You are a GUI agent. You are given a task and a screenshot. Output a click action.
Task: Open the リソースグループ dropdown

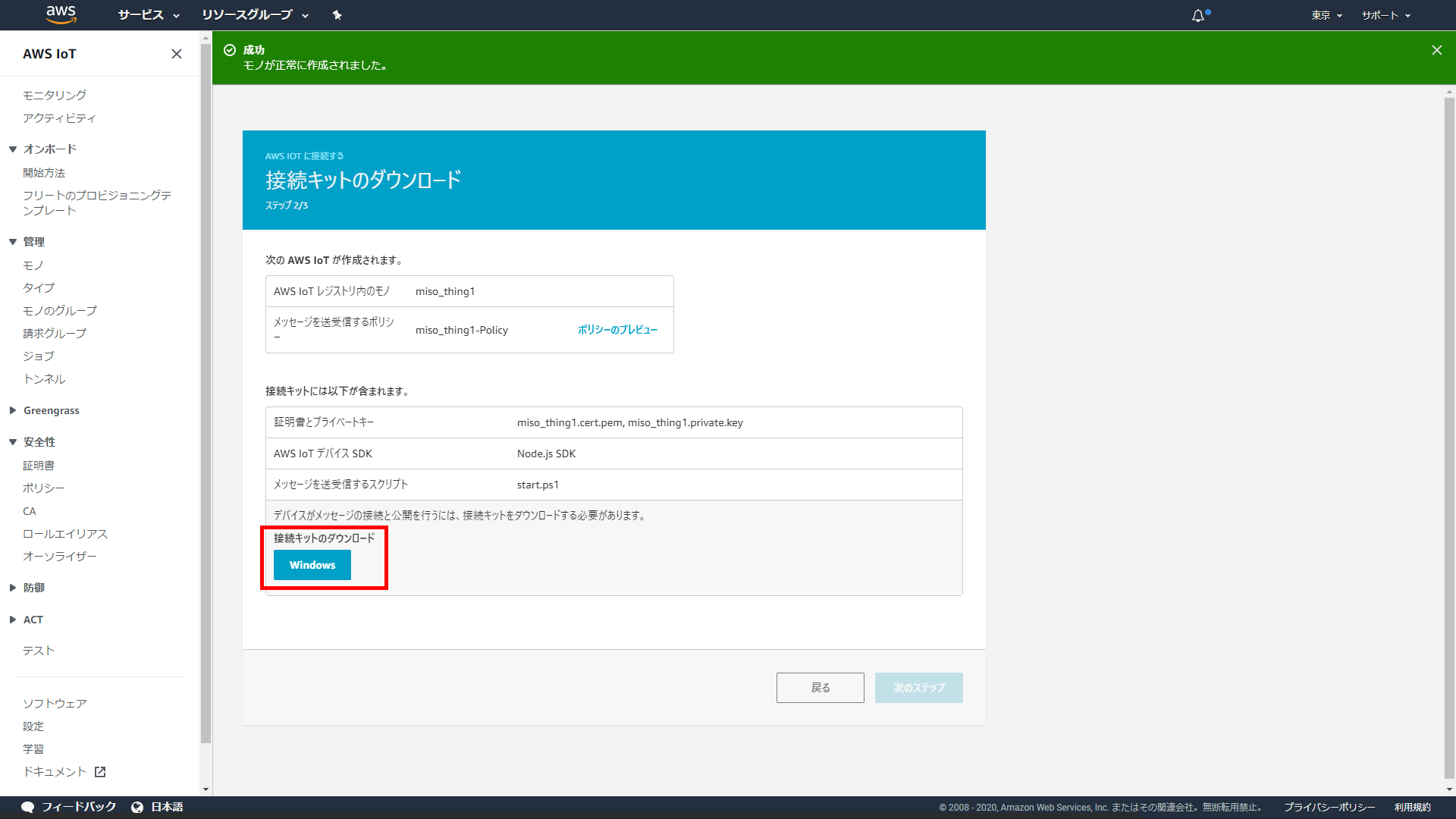255,15
